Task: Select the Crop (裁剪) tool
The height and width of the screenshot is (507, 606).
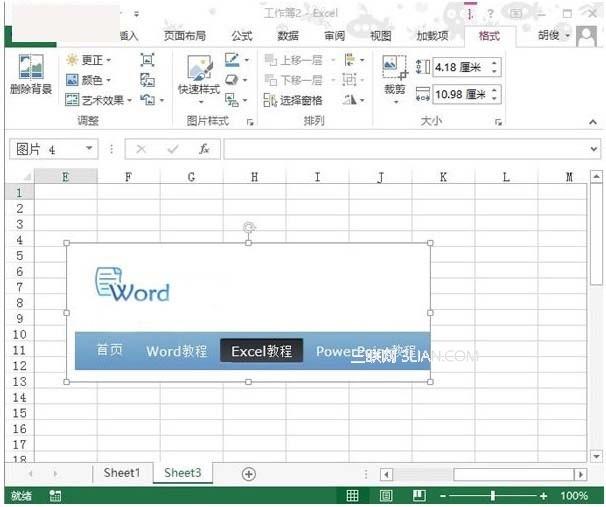Action: (x=395, y=79)
